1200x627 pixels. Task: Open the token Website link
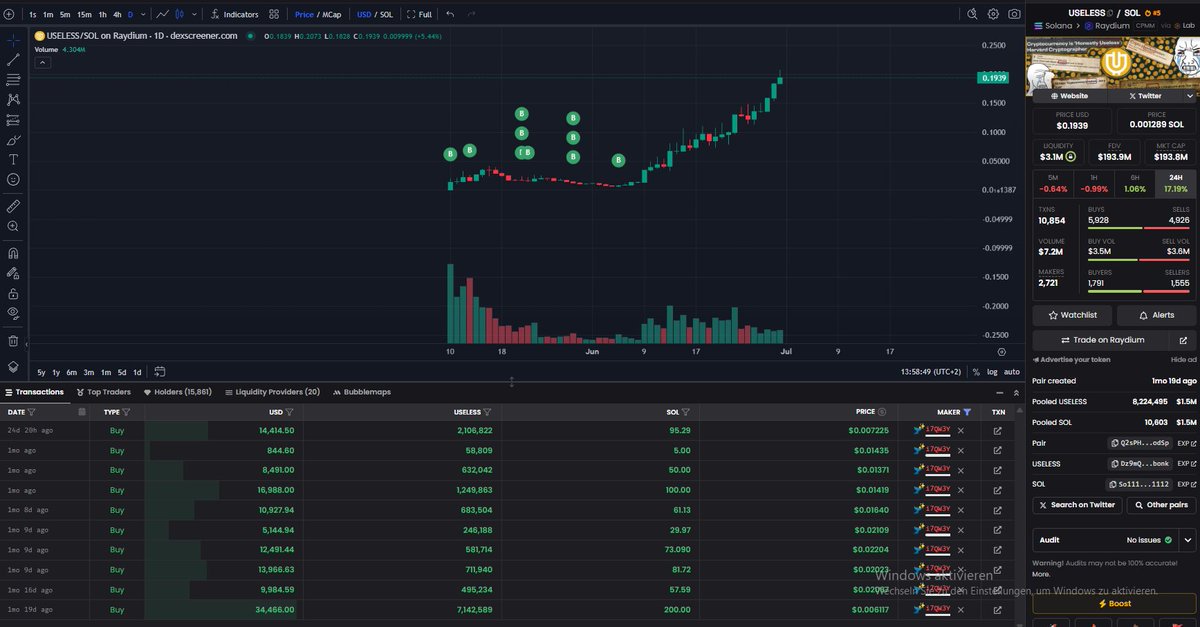pyautogui.click(x=1069, y=96)
